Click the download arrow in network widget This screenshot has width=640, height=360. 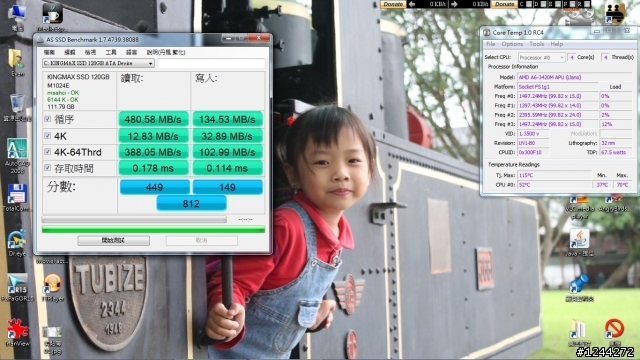[x=454, y=4]
